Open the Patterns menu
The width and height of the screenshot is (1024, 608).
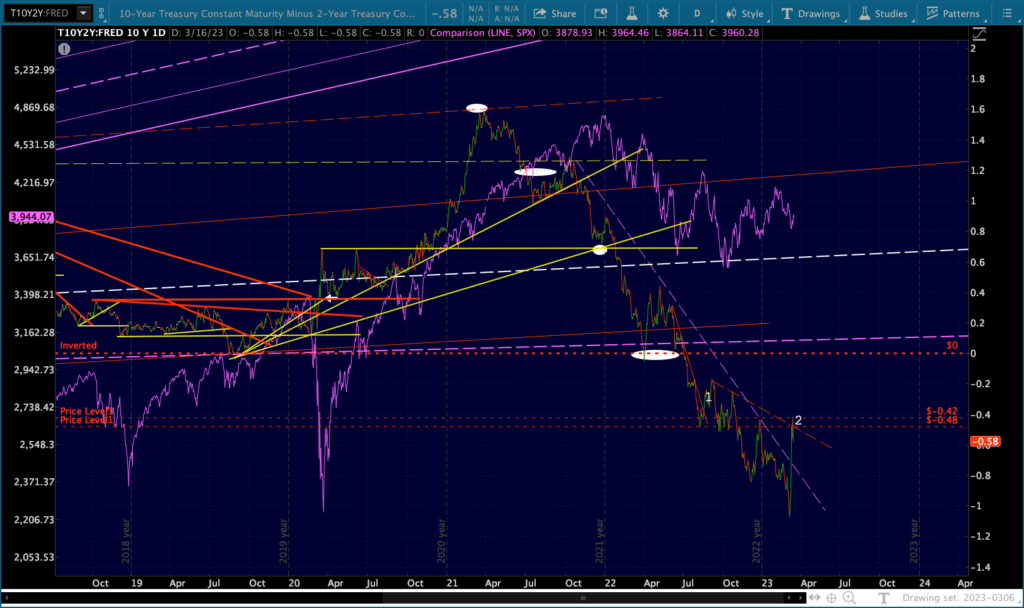click(x=953, y=13)
